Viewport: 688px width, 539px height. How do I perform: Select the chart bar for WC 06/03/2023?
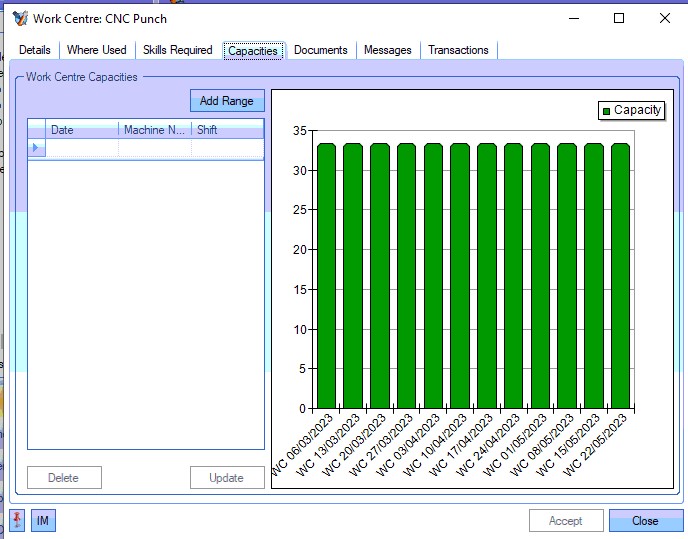pyautogui.click(x=326, y=275)
